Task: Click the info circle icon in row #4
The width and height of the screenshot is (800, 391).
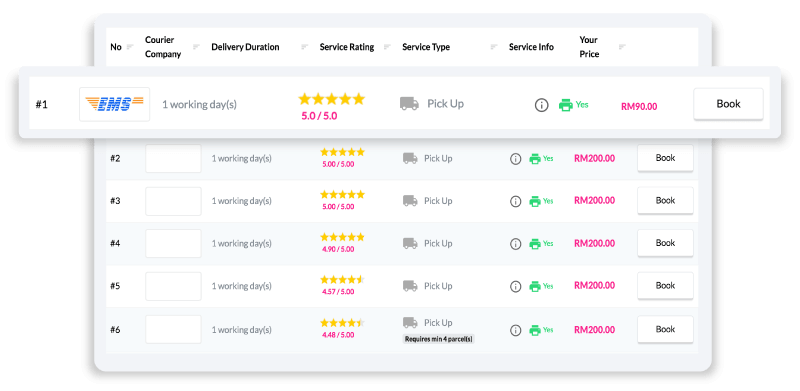Action: (x=516, y=244)
